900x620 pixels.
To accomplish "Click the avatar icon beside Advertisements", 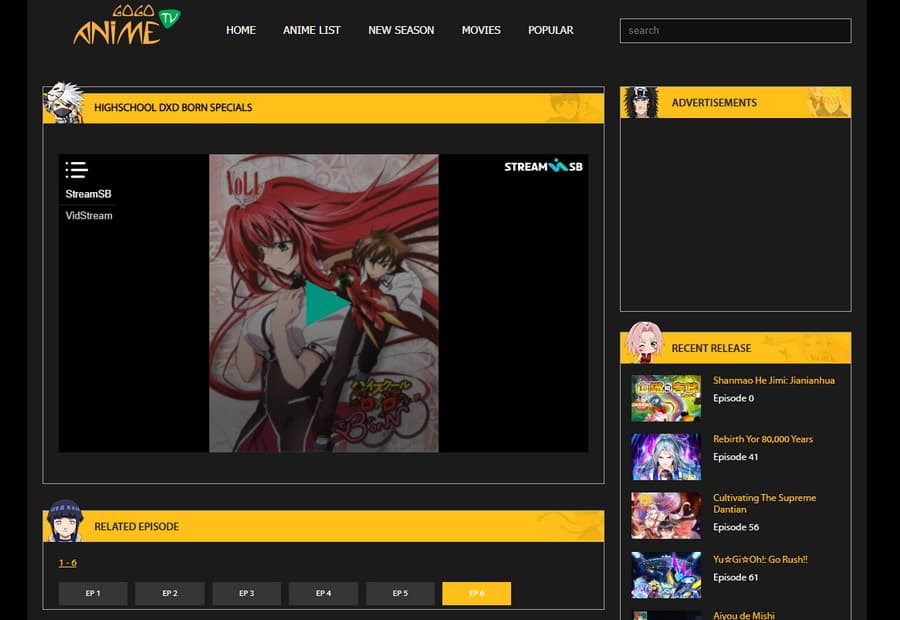I will coord(641,102).
